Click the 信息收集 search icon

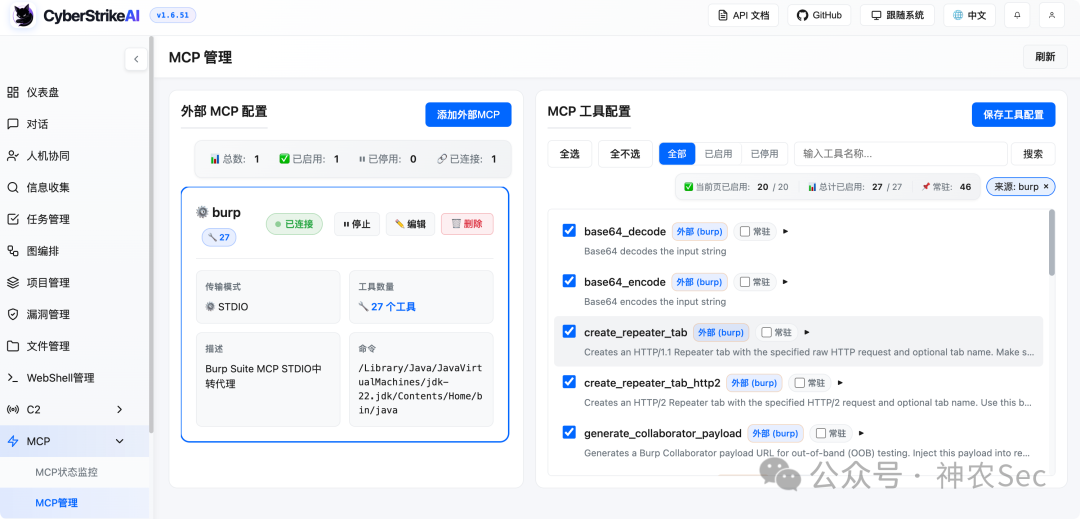pyautogui.click(x=12, y=187)
